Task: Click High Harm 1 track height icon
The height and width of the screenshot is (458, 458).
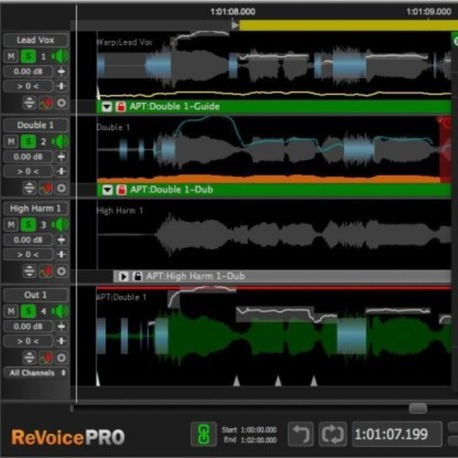Action: 29,271
